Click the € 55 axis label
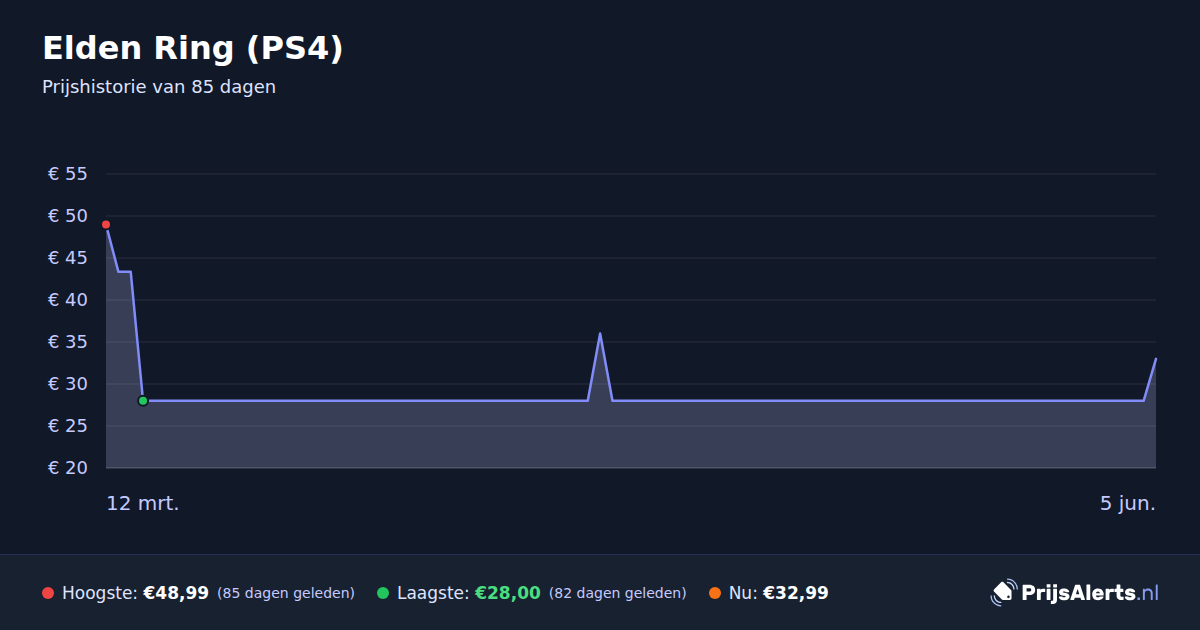Viewport: 1200px width, 630px height. pos(68,174)
